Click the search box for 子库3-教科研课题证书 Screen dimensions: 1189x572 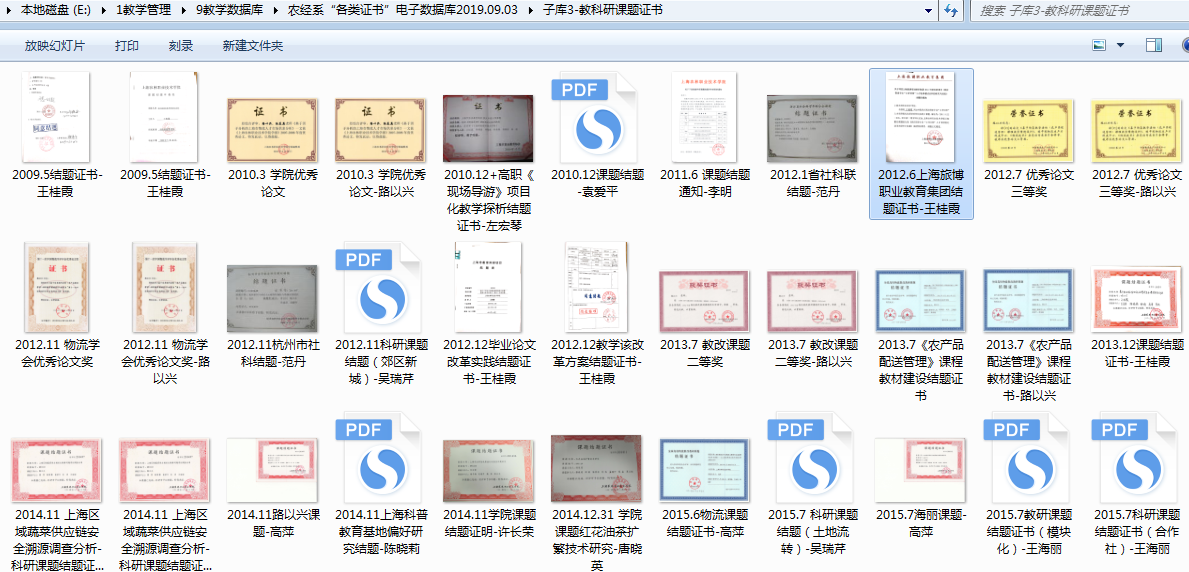(1075, 11)
